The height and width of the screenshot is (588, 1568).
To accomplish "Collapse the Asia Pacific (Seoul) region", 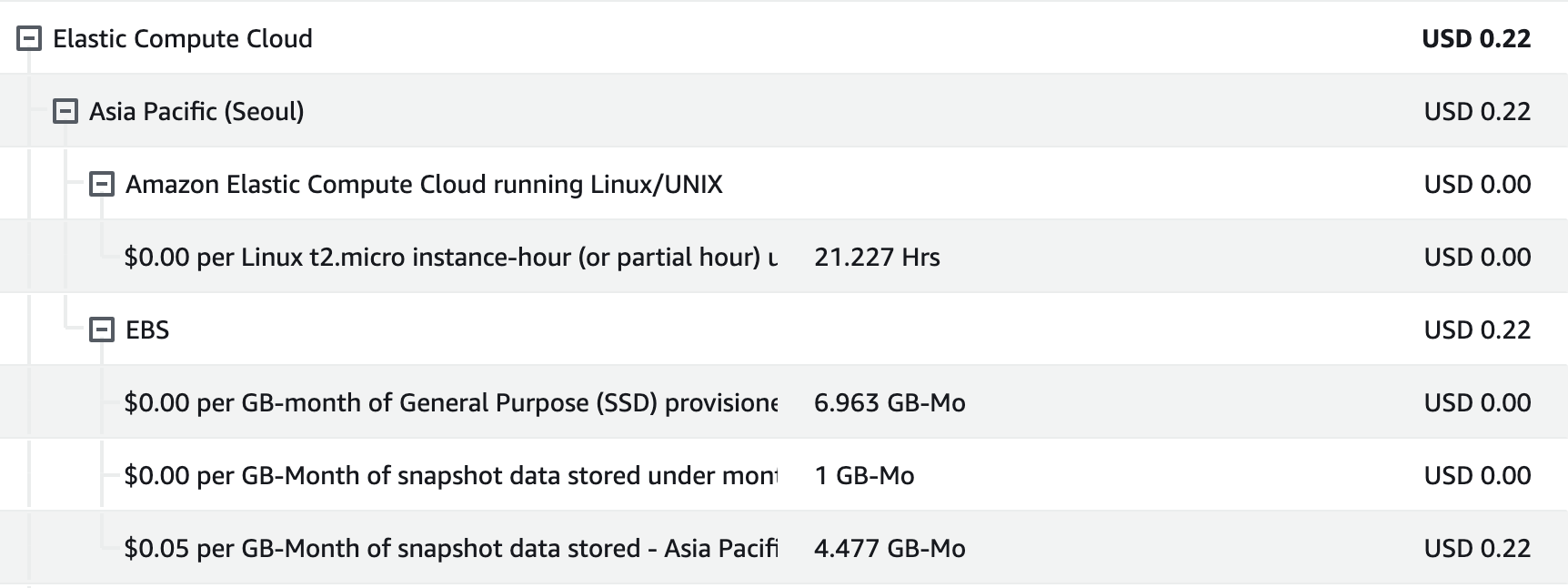I will [x=65, y=111].
